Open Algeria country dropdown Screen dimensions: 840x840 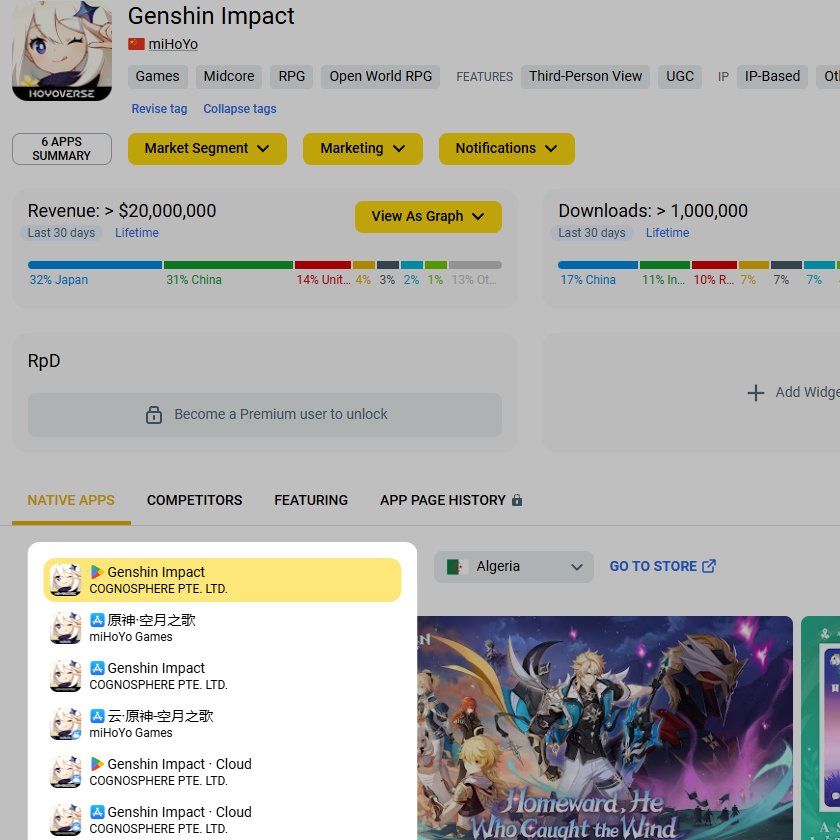[x=514, y=567]
